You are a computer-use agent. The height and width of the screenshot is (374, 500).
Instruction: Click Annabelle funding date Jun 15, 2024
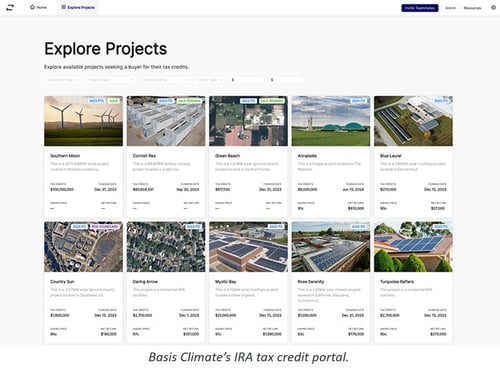point(353,189)
